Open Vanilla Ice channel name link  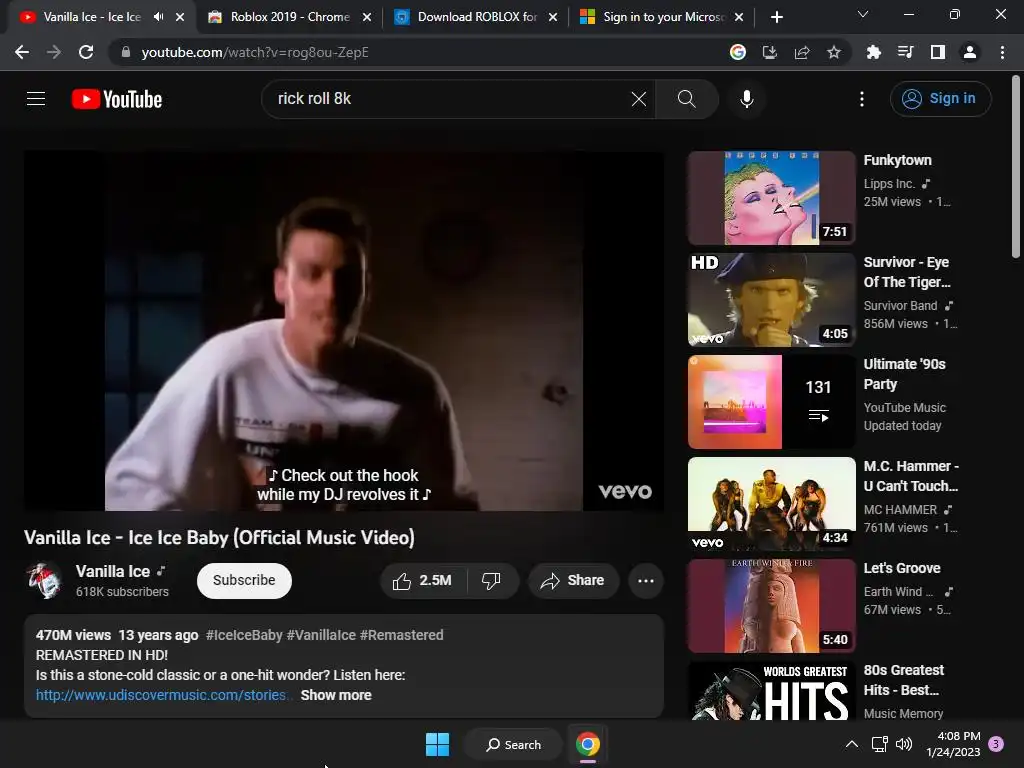click(x=113, y=571)
